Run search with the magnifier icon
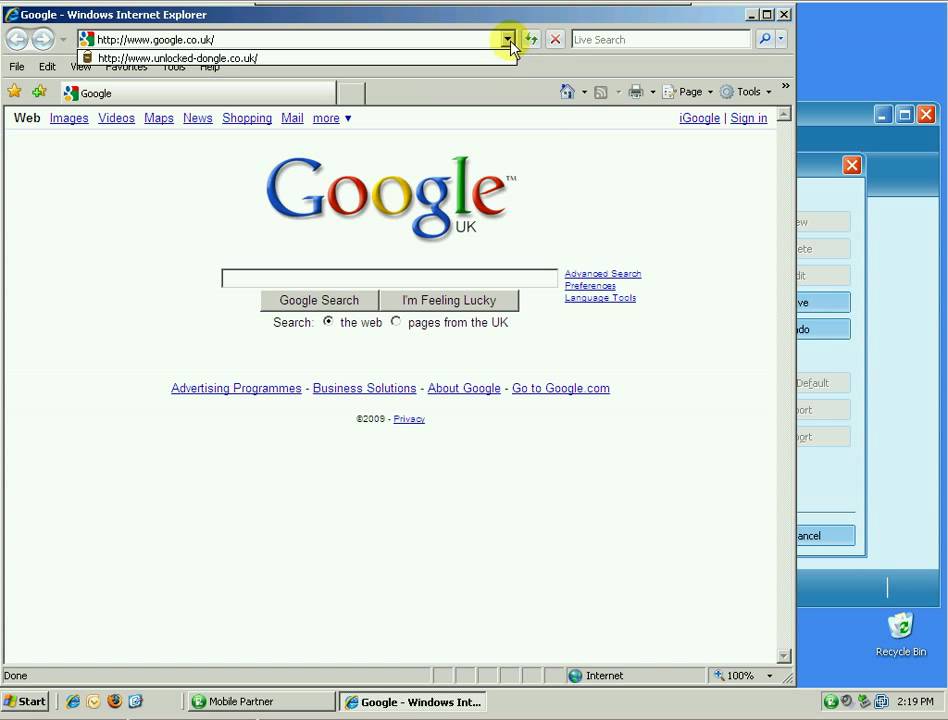Viewport: 948px width, 720px height. pos(764,39)
